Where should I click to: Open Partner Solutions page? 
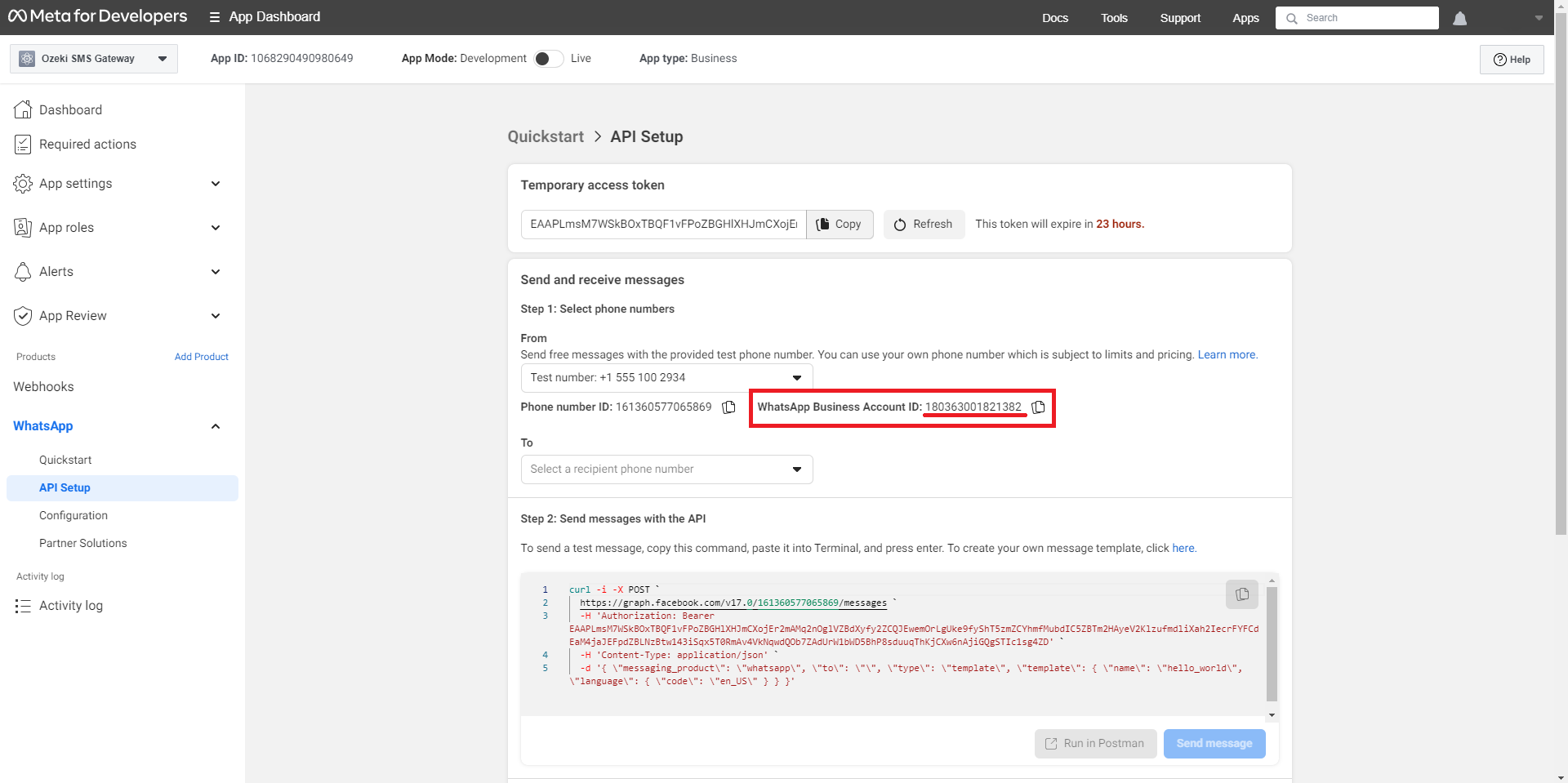pyautogui.click(x=83, y=543)
